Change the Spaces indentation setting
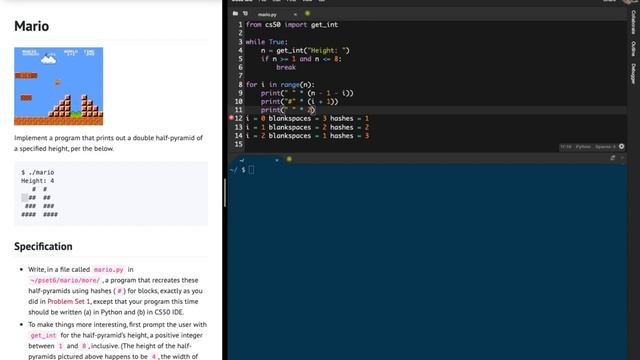640x360 pixels. pos(605,147)
